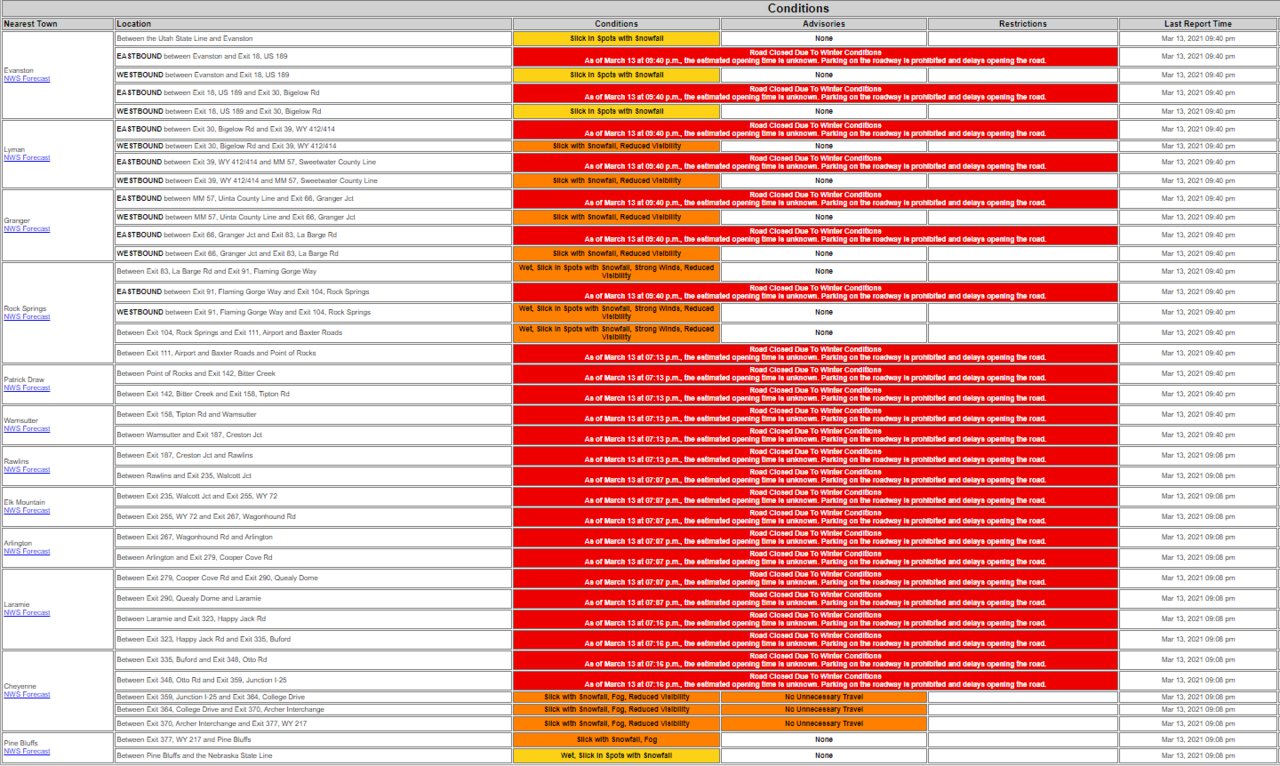Select 'Between Exit 267, Wagonhound Rd and Arlington'
Image resolution: width=1280 pixels, height=766 pixels.
[x=314, y=537]
